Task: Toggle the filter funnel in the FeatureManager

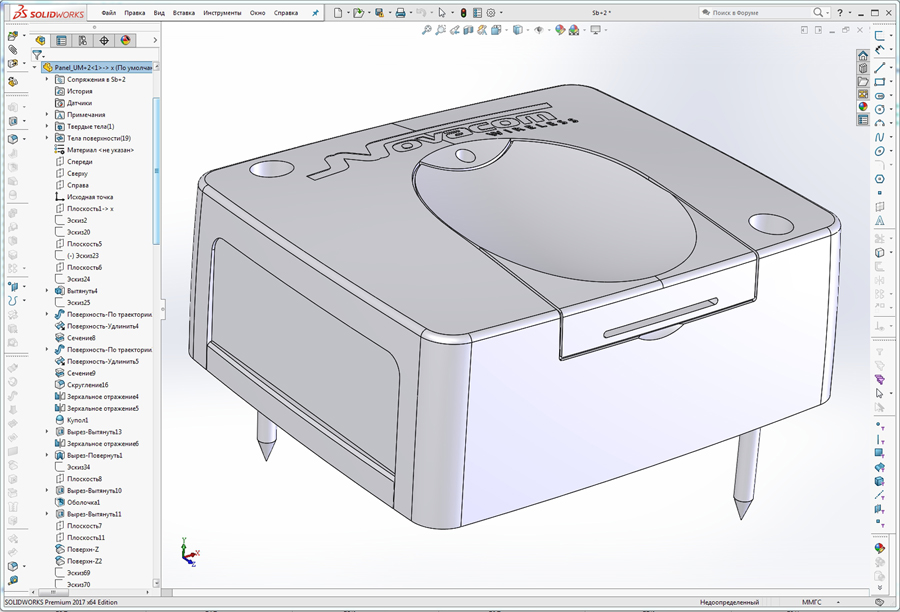Action: (37, 57)
